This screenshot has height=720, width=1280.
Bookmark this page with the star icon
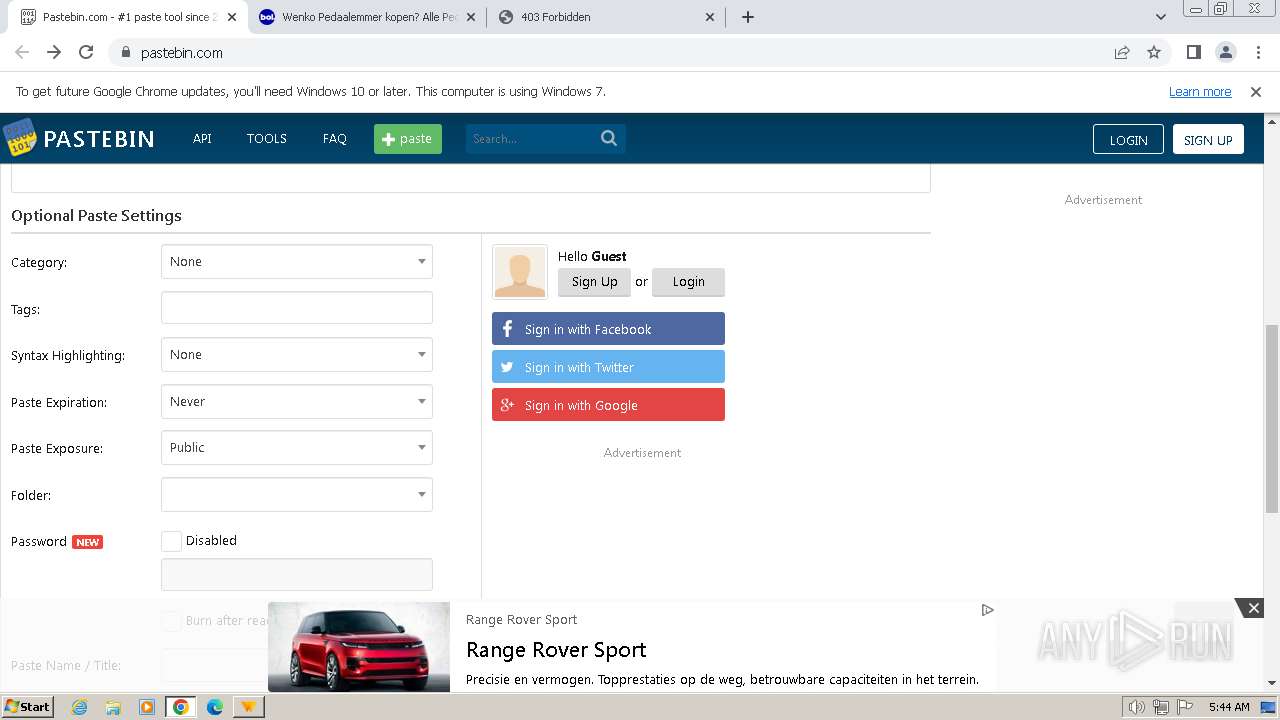pos(1154,52)
